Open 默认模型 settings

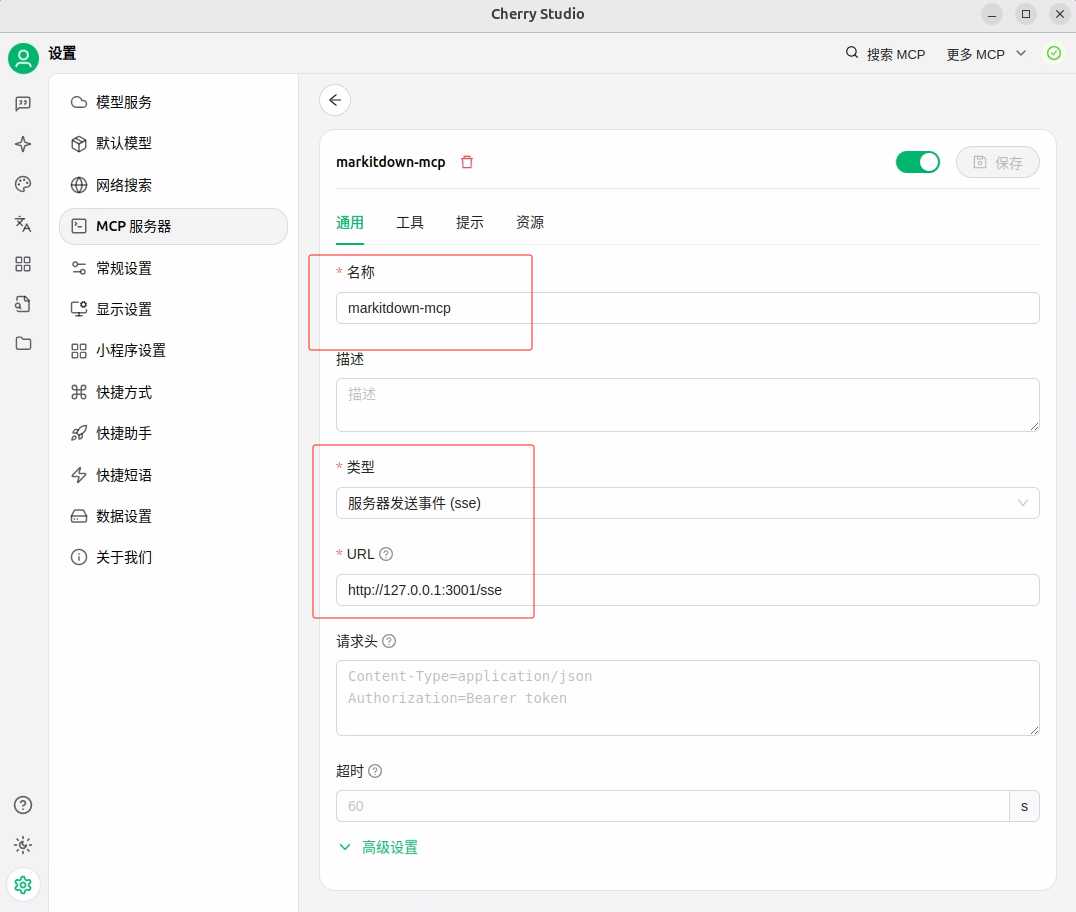[x=174, y=143]
